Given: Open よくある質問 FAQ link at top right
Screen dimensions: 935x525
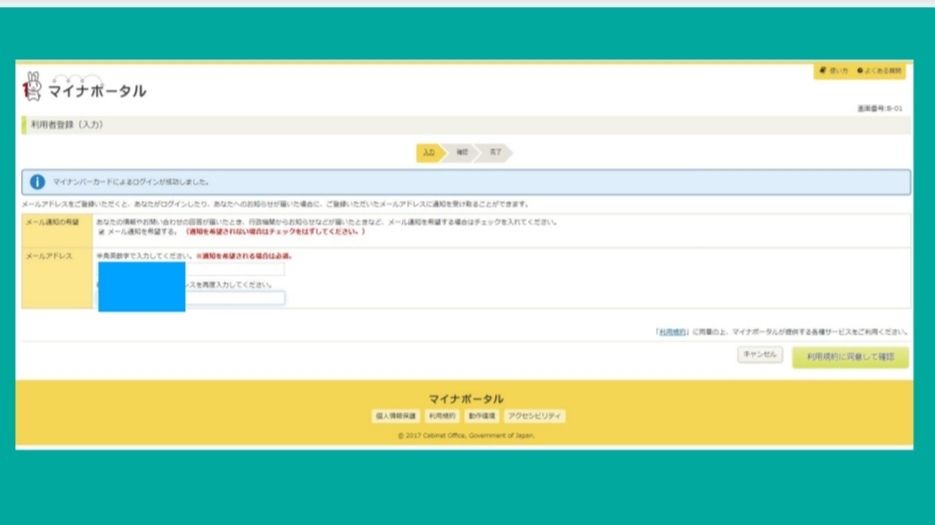Looking at the screenshot, I should coord(881,71).
